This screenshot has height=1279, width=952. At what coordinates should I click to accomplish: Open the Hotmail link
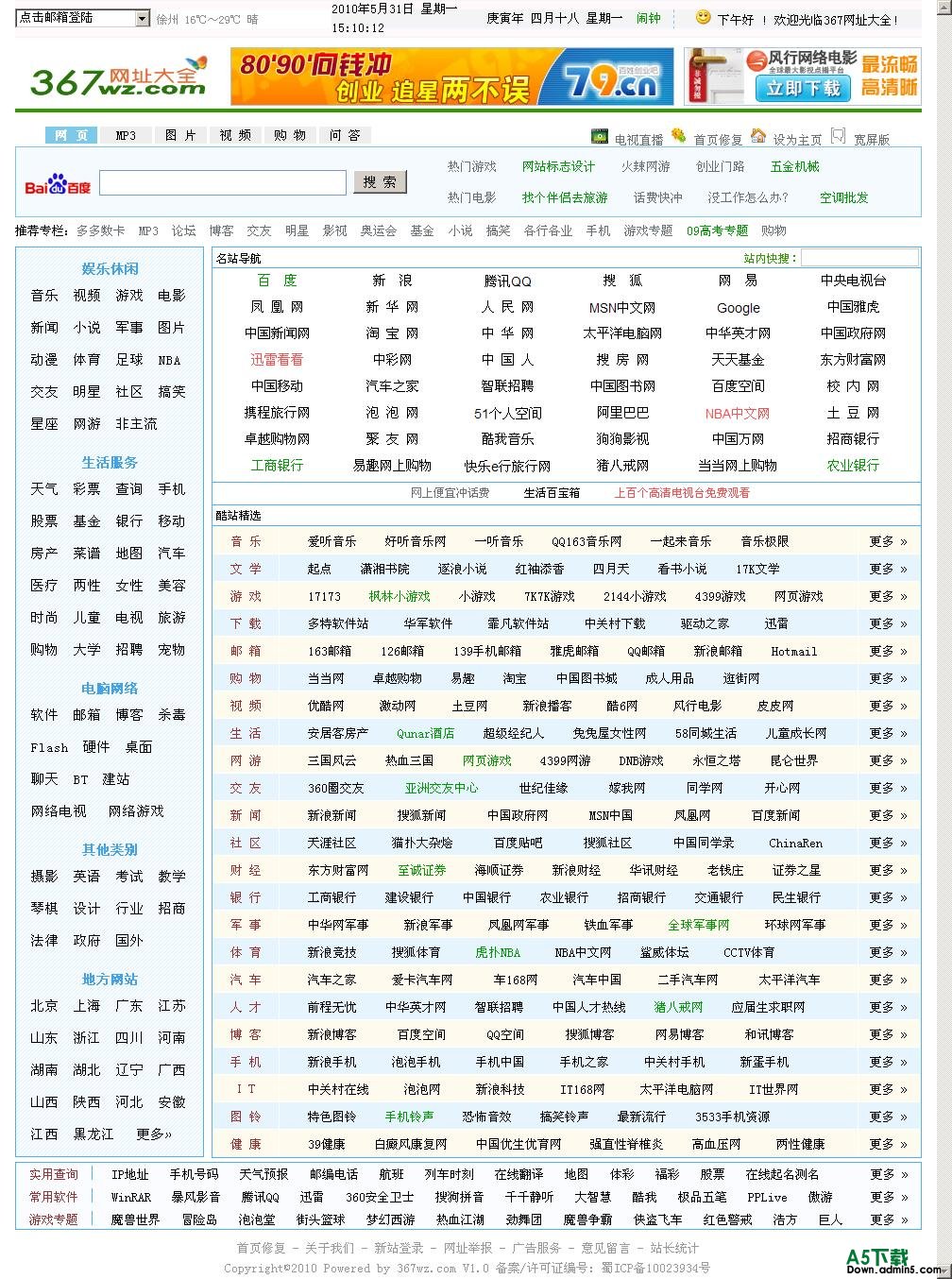point(793,652)
